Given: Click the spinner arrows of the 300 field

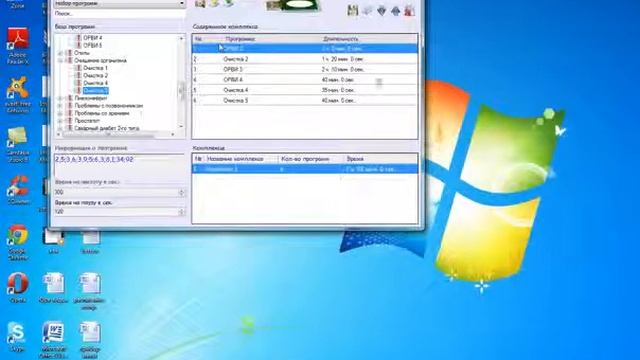Looking at the screenshot, I should point(182,192).
